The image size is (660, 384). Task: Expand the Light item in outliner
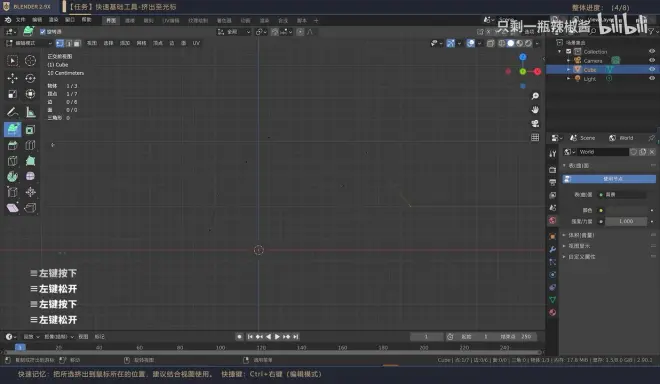point(568,78)
